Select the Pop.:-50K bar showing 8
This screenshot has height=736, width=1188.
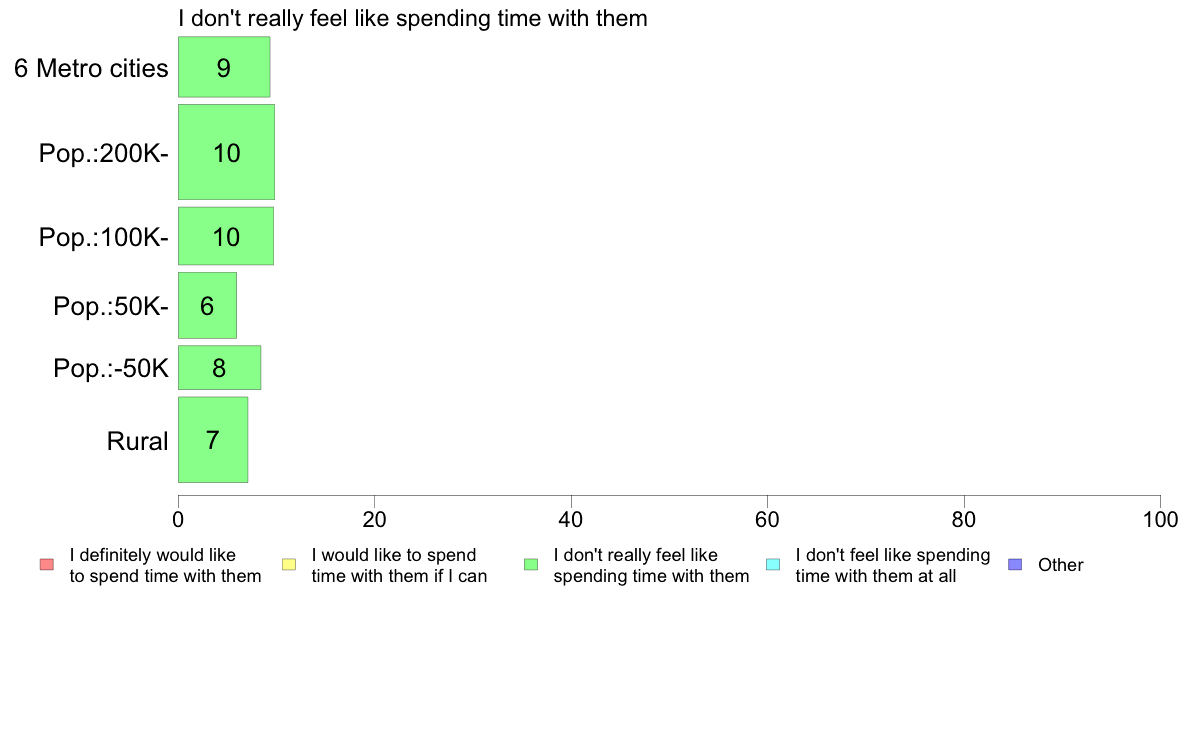pyautogui.click(x=219, y=368)
